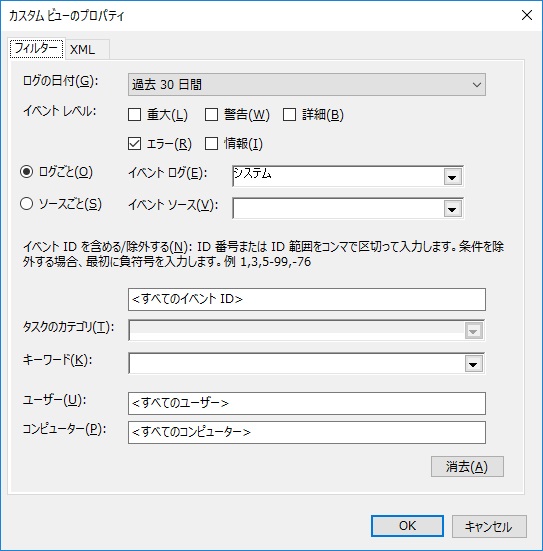This screenshot has width=543, height=551.
Task: Select the ログごと(O) radio button
Action: [27, 172]
